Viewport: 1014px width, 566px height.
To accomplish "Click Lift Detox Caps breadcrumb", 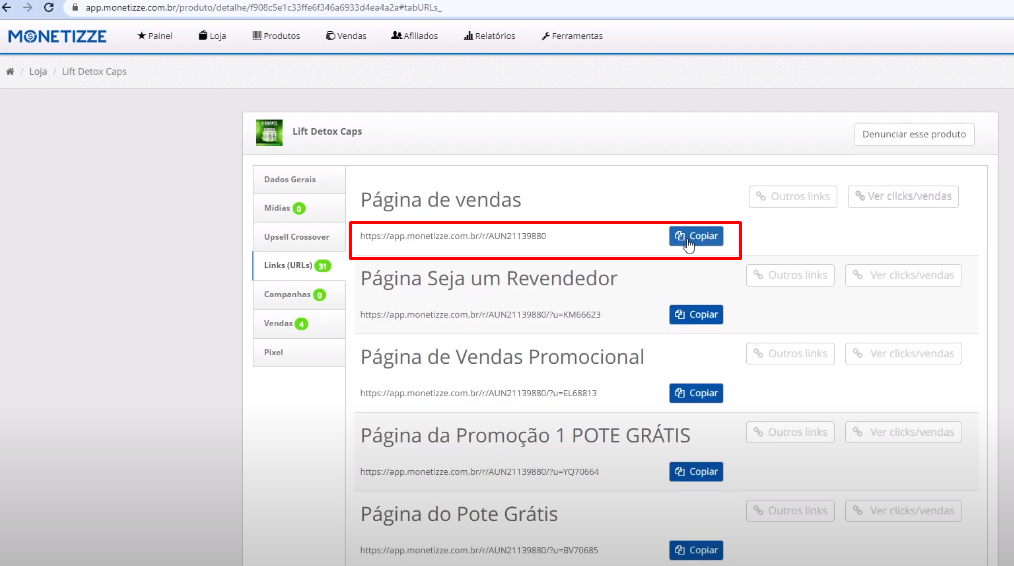I will point(94,72).
